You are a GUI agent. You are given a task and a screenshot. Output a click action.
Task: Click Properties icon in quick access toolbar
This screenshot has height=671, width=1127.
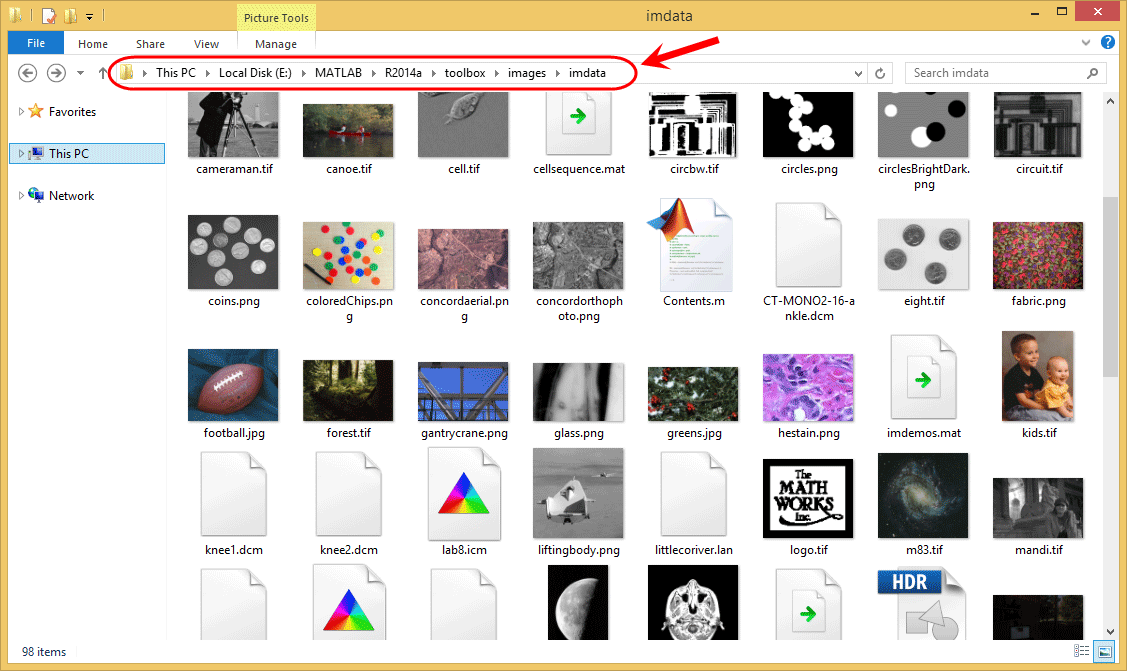click(49, 15)
